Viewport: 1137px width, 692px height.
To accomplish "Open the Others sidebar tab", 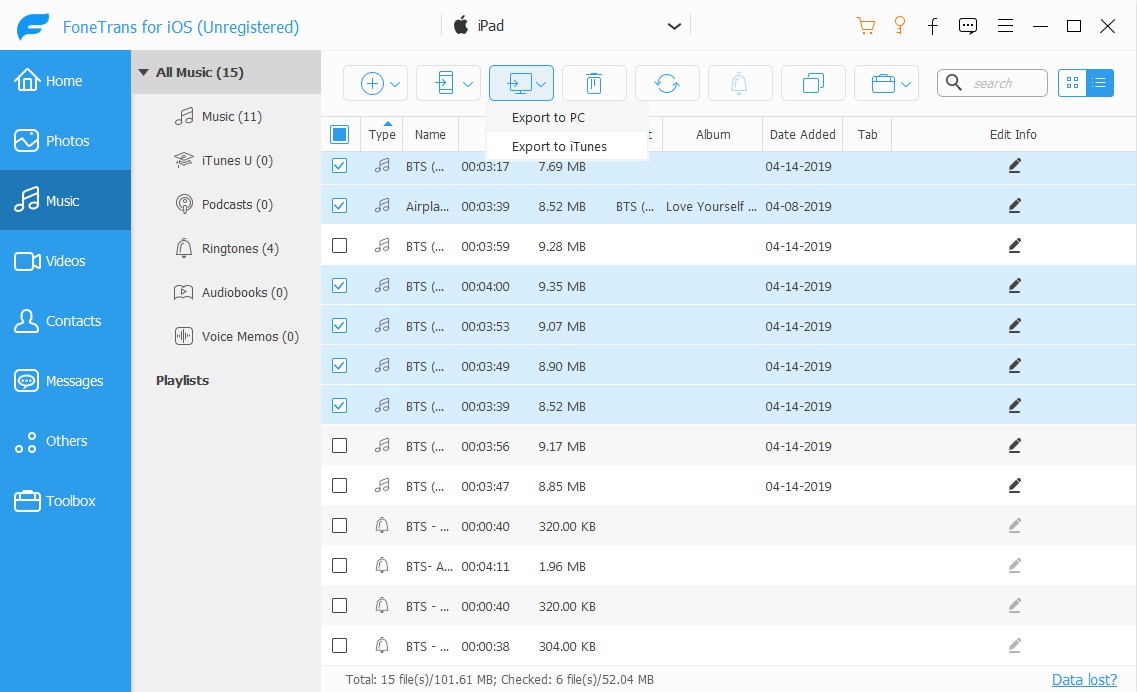I will coord(65,441).
